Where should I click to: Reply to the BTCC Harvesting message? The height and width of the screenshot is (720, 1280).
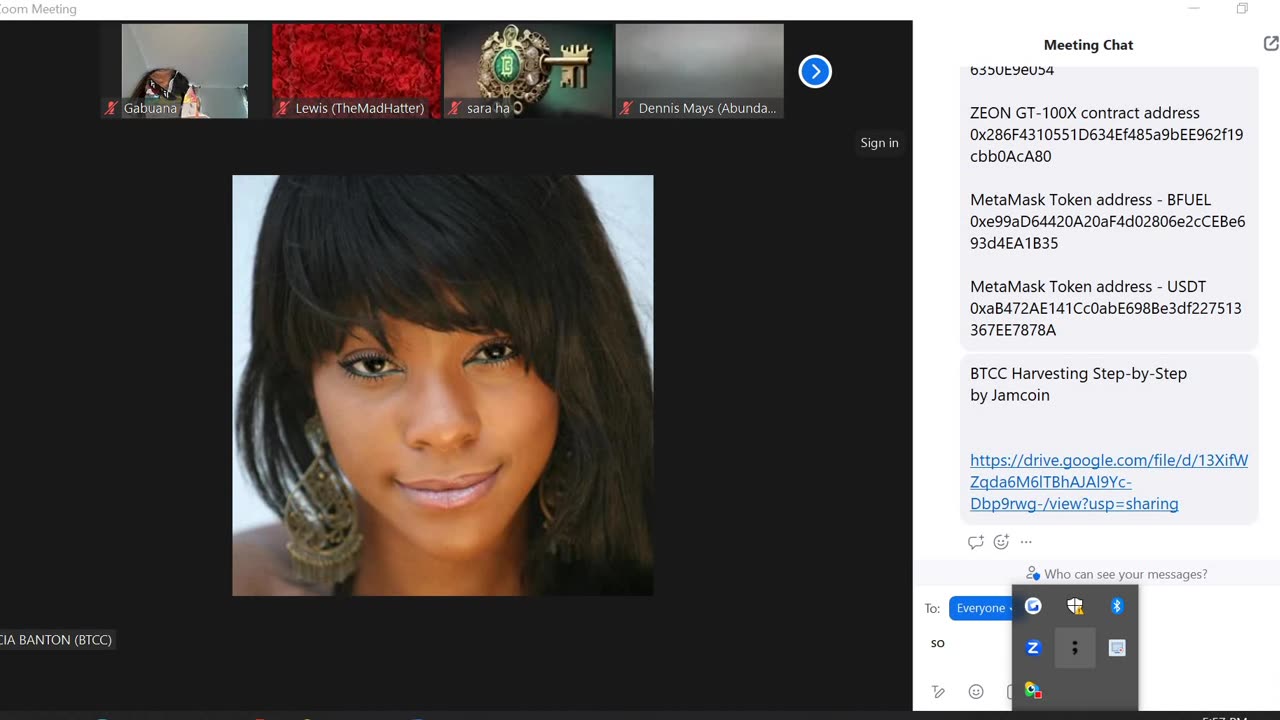tap(976, 542)
